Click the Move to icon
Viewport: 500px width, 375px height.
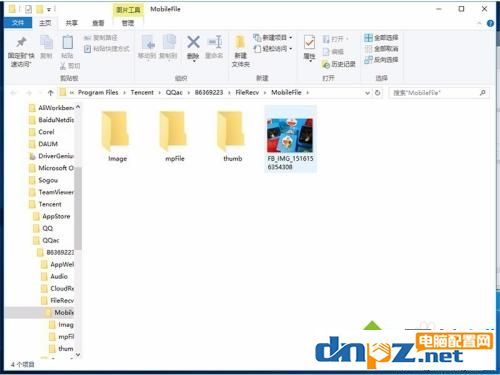coord(148,42)
